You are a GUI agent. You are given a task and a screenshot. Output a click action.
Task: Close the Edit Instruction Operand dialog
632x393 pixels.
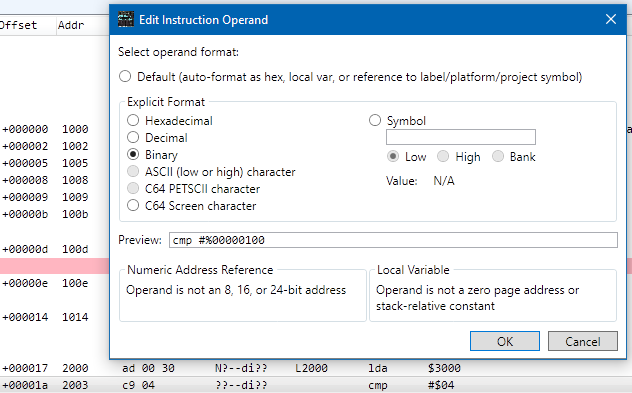611,19
